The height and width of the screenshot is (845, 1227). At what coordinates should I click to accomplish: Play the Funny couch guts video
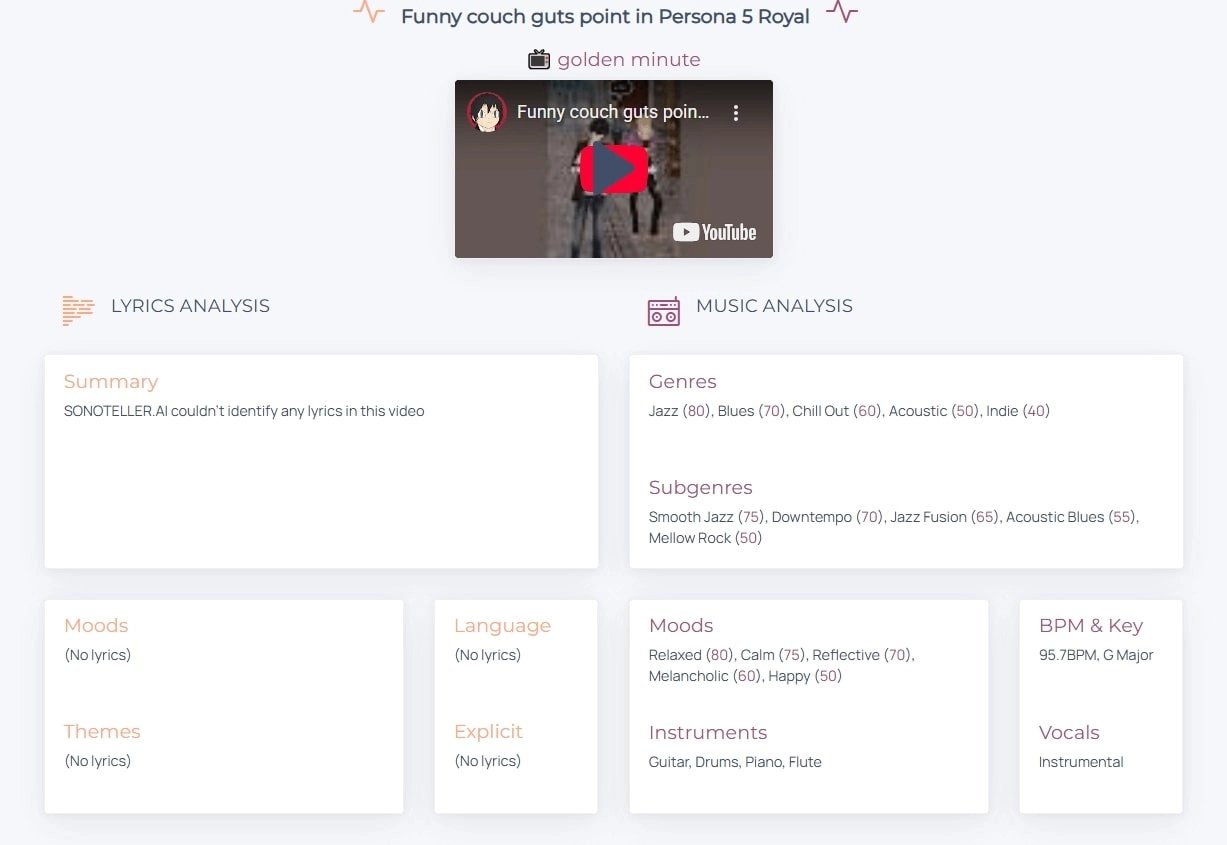[x=613, y=168]
